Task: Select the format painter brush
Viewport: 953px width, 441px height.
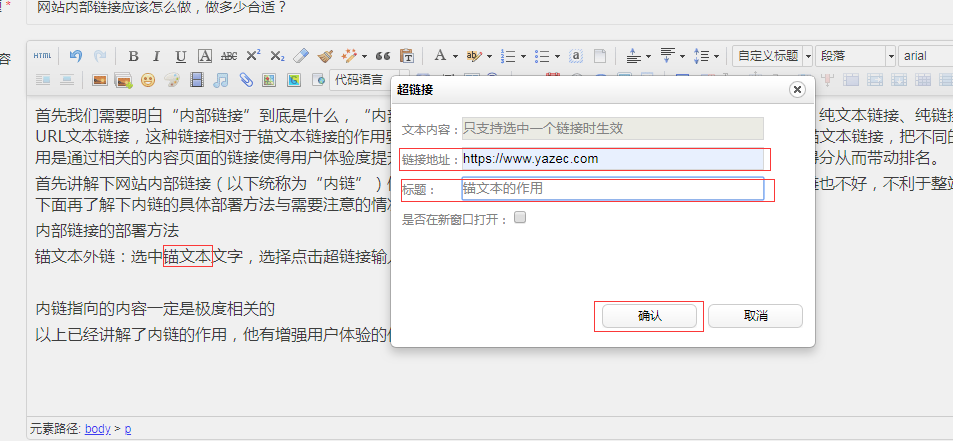Action: click(x=325, y=56)
